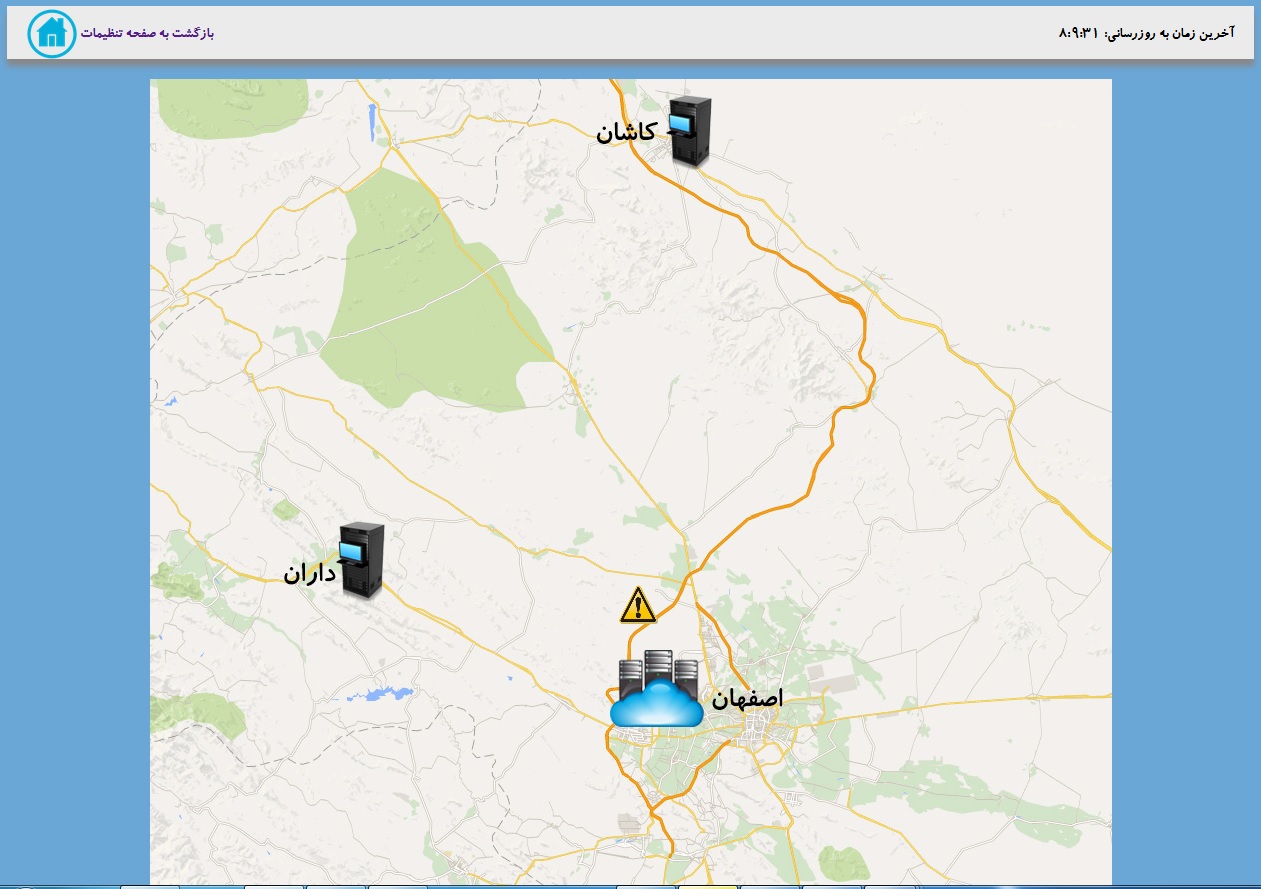Open the بازگشت به صفحه تنظیمات link

(x=148, y=33)
